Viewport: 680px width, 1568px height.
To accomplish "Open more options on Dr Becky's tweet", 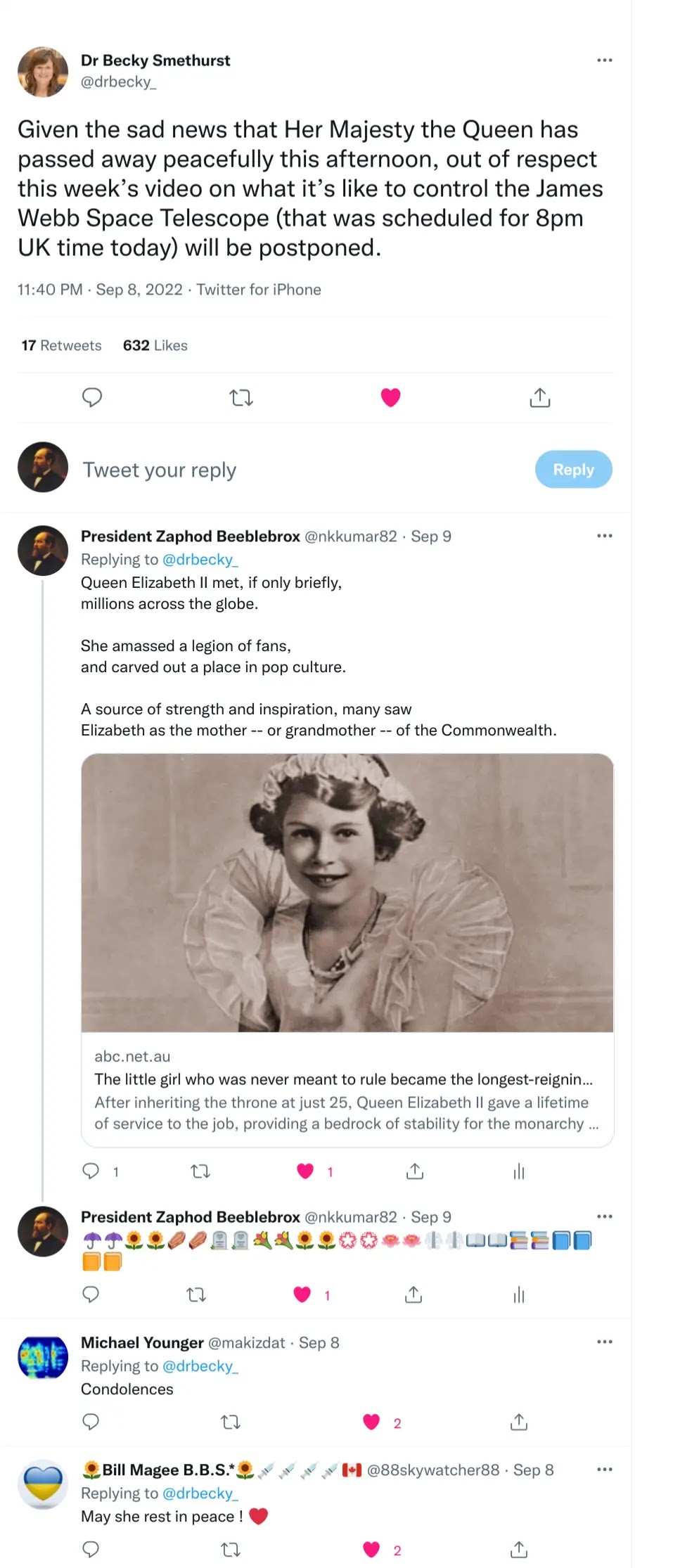I will pyautogui.click(x=604, y=60).
